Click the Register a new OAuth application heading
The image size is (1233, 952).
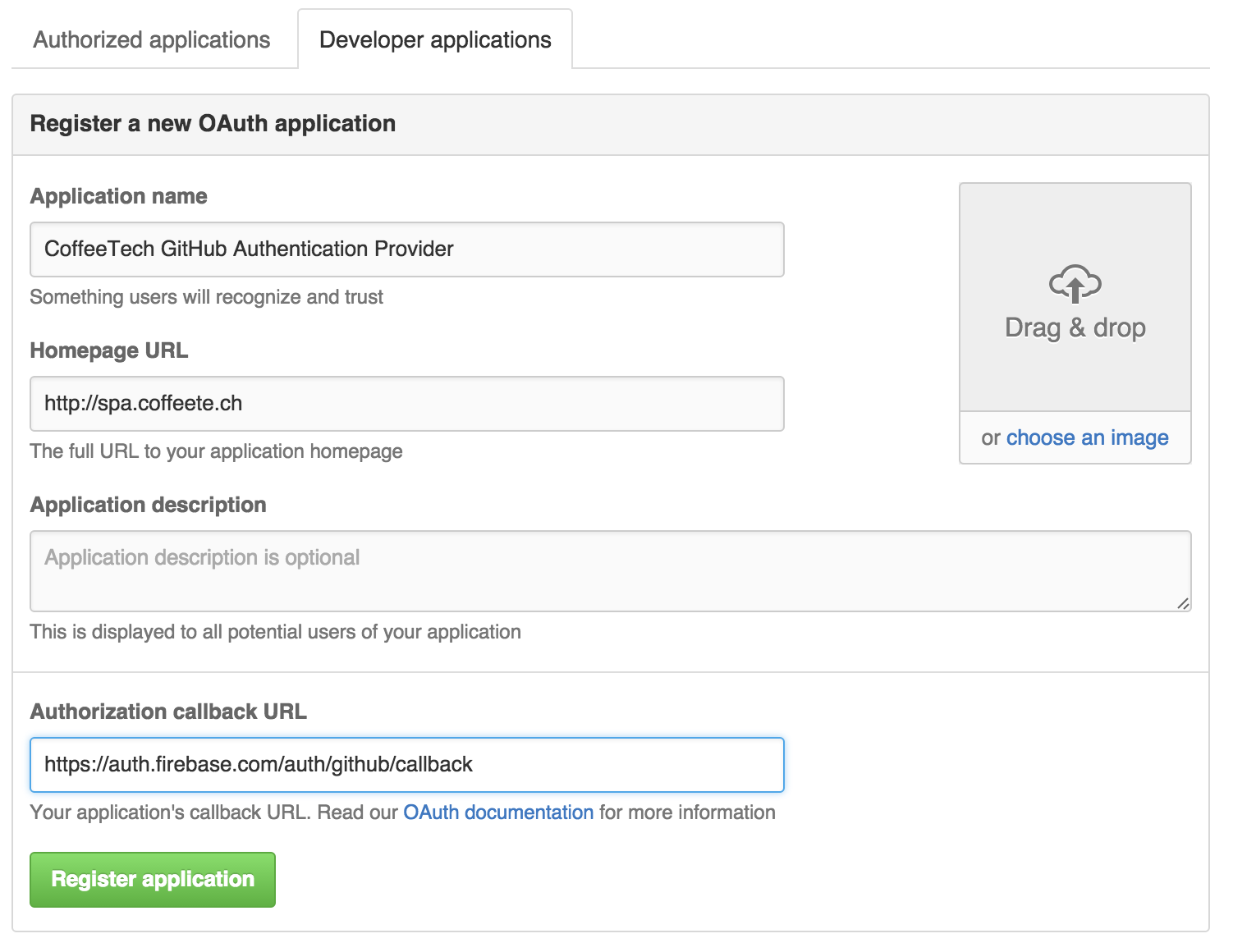(x=213, y=124)
